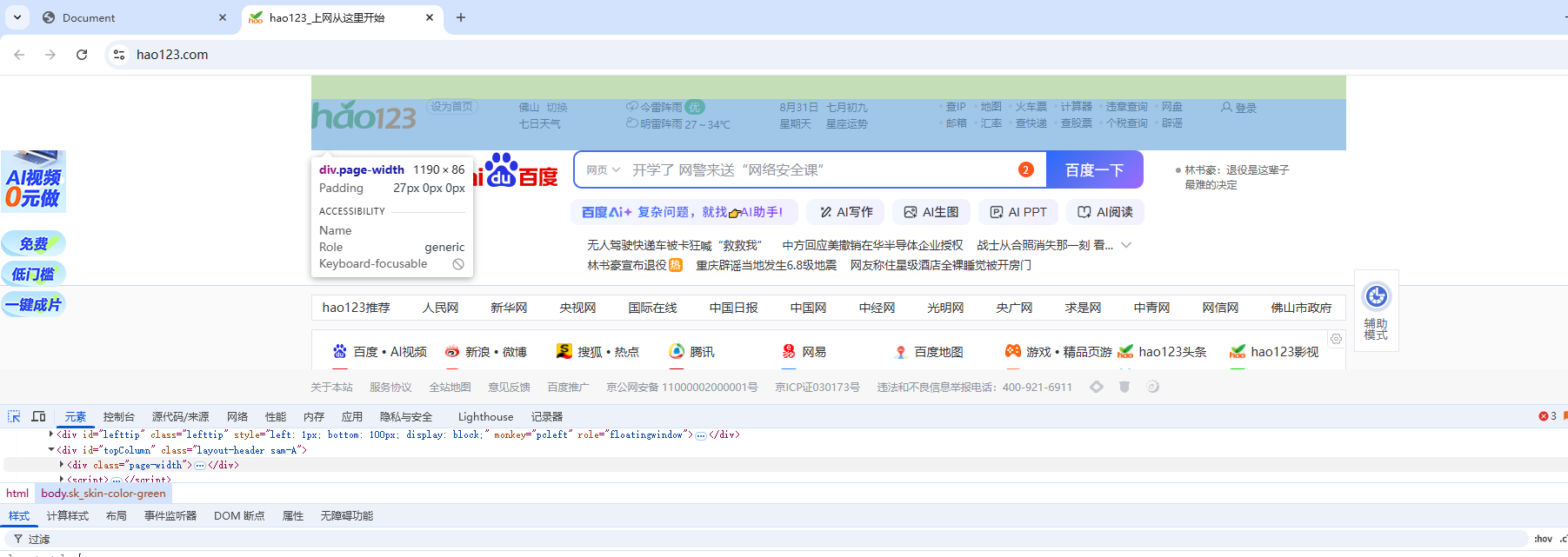Toggle the device toolbar icon in DevTools
1568x557 pixels.
38,416
